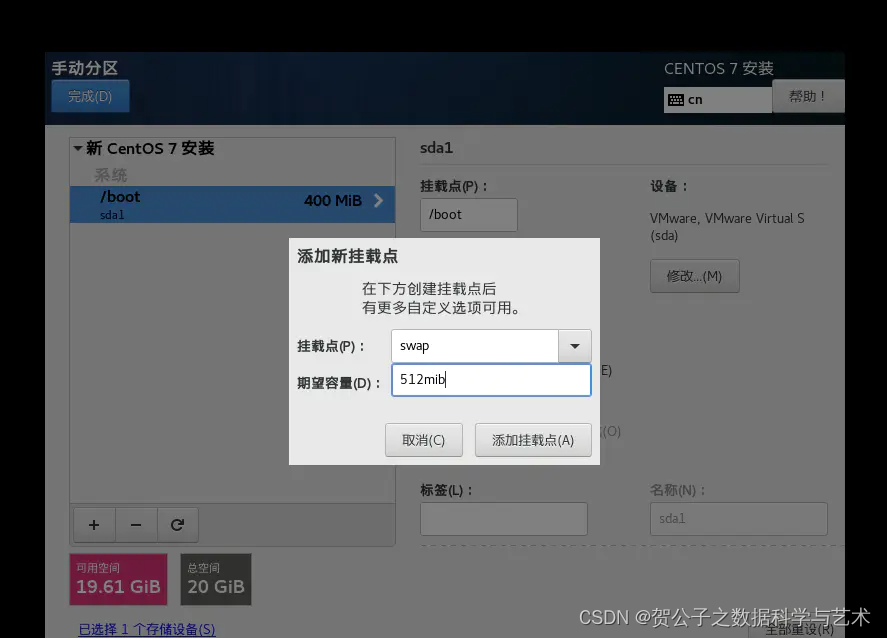This screenshot has height=638, width=887.
Task: Click the 总空间 20 GiB box
Action: coord(216,579)
